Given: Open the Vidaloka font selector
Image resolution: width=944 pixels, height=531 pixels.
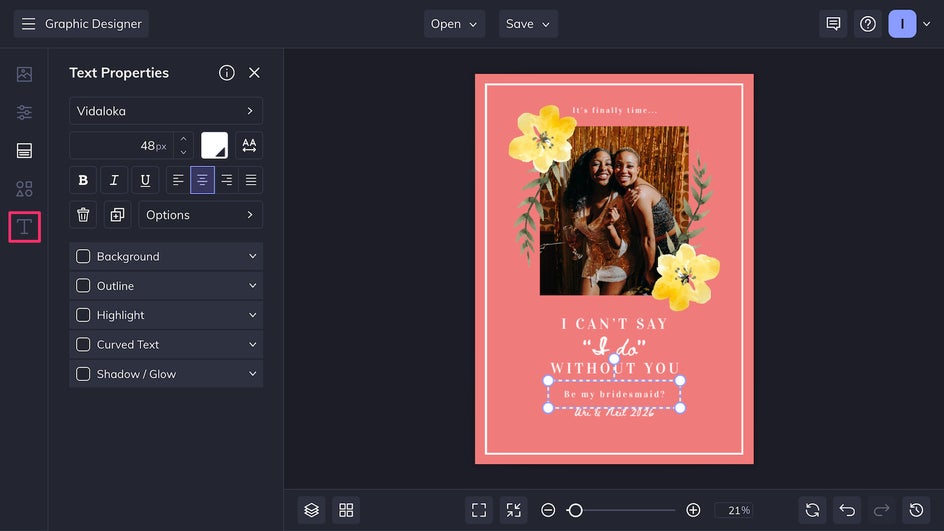Looking at the screenshot, I should pyautogui.click(x=166, y=111).
